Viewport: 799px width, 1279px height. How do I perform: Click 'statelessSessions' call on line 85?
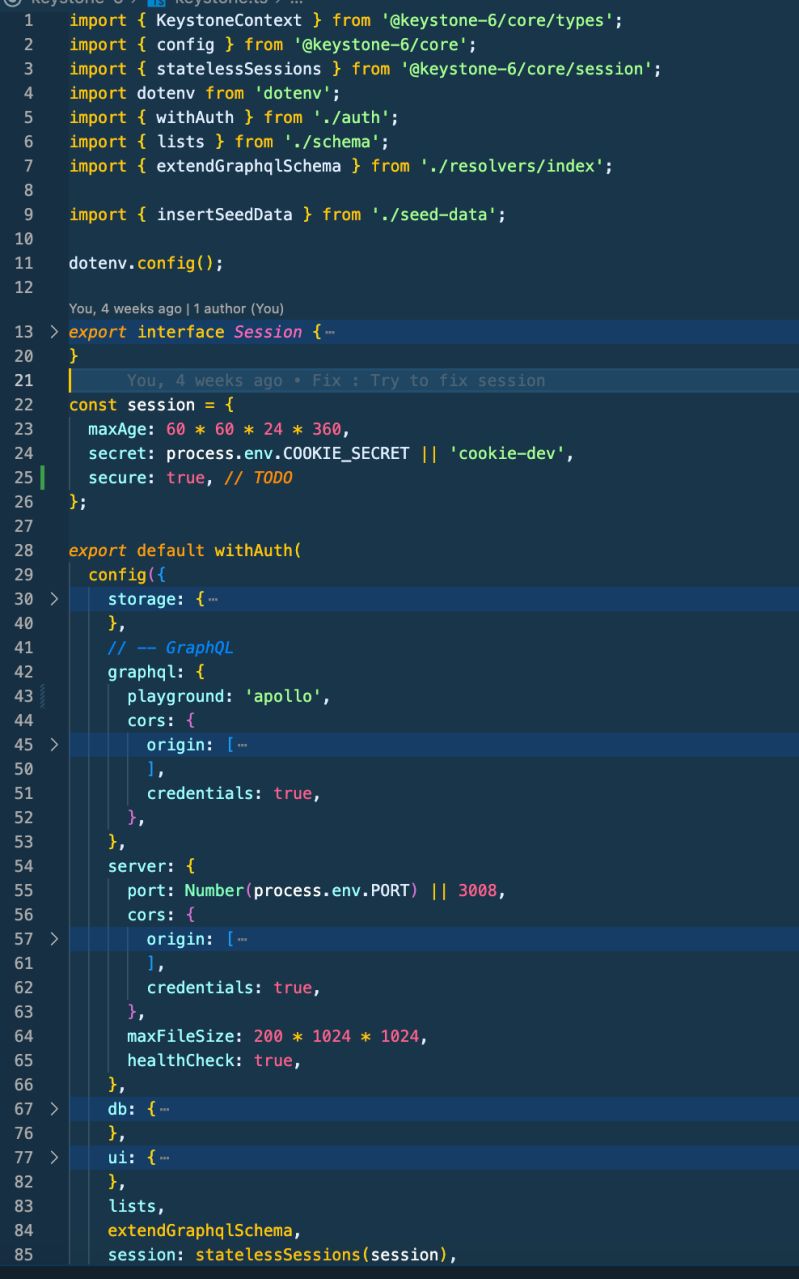point(278,1255)
